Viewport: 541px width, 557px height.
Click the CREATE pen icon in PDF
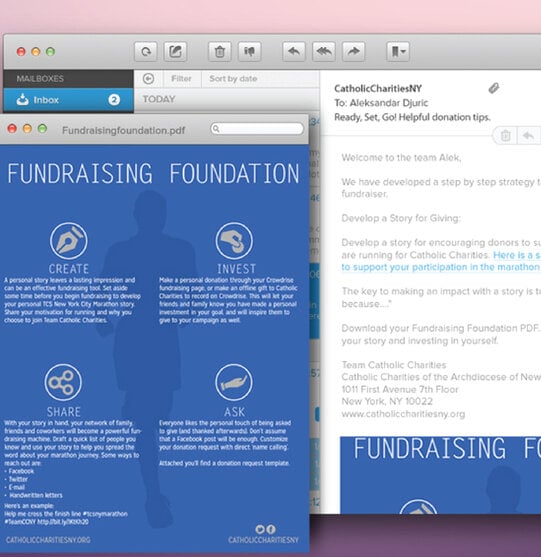[69, 241]
